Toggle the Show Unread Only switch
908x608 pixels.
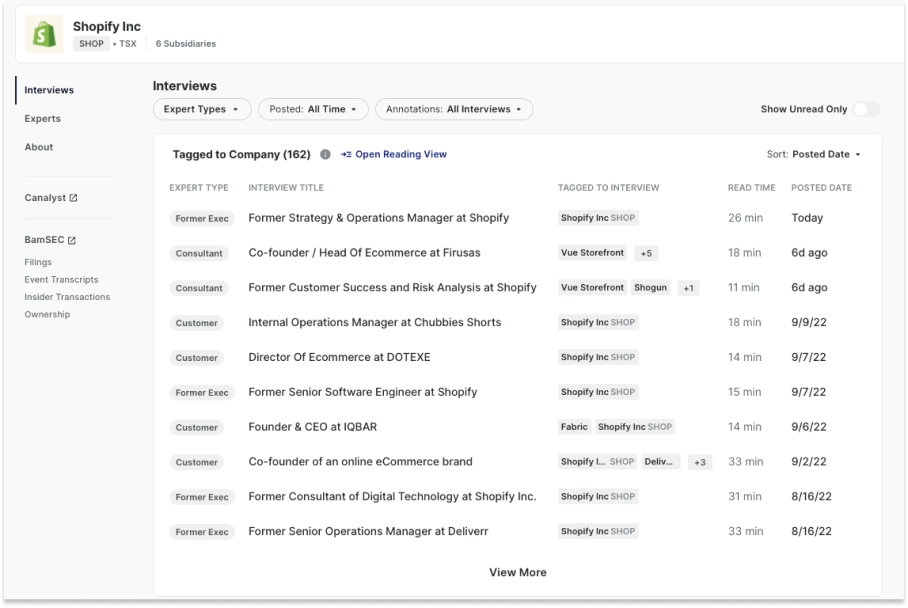tap(866, 109)
